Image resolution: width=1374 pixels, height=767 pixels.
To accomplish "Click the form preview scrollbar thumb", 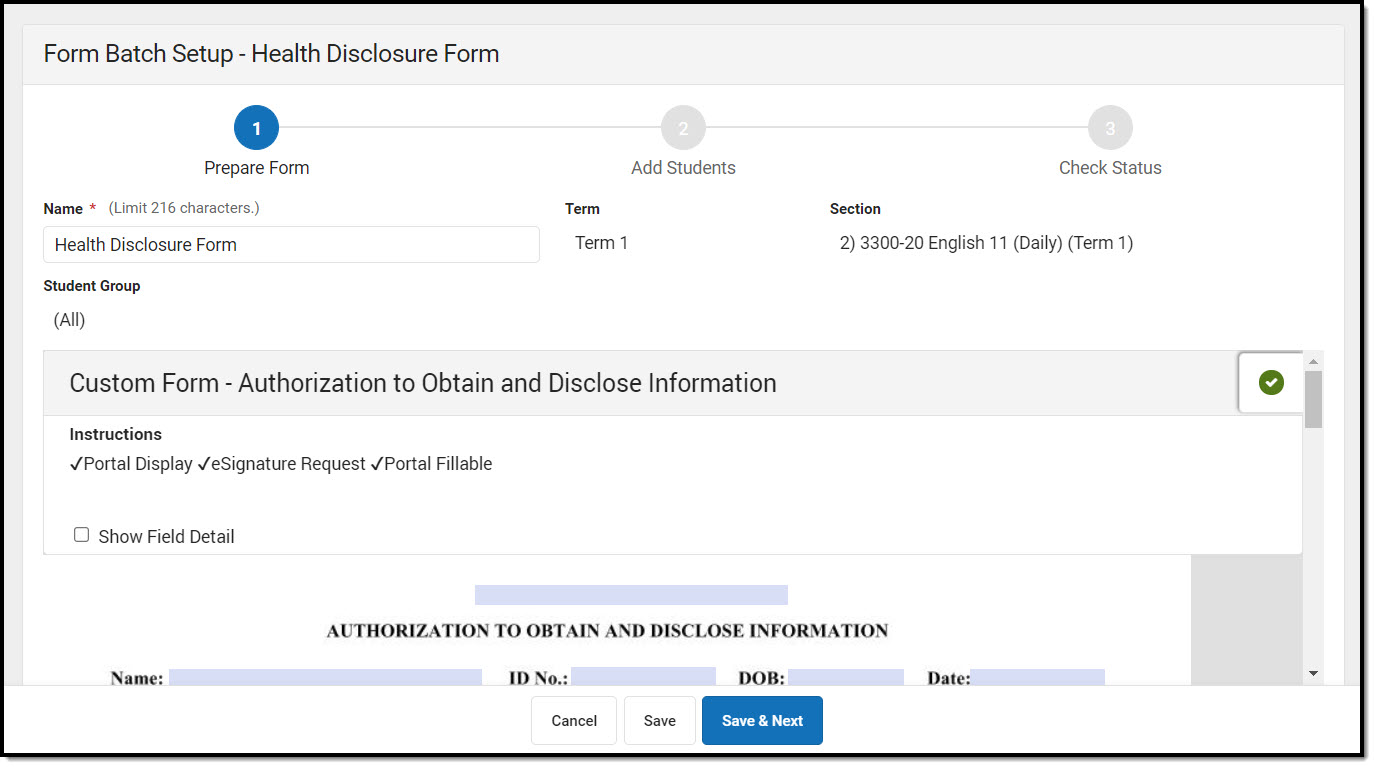I will point(1313,400).
